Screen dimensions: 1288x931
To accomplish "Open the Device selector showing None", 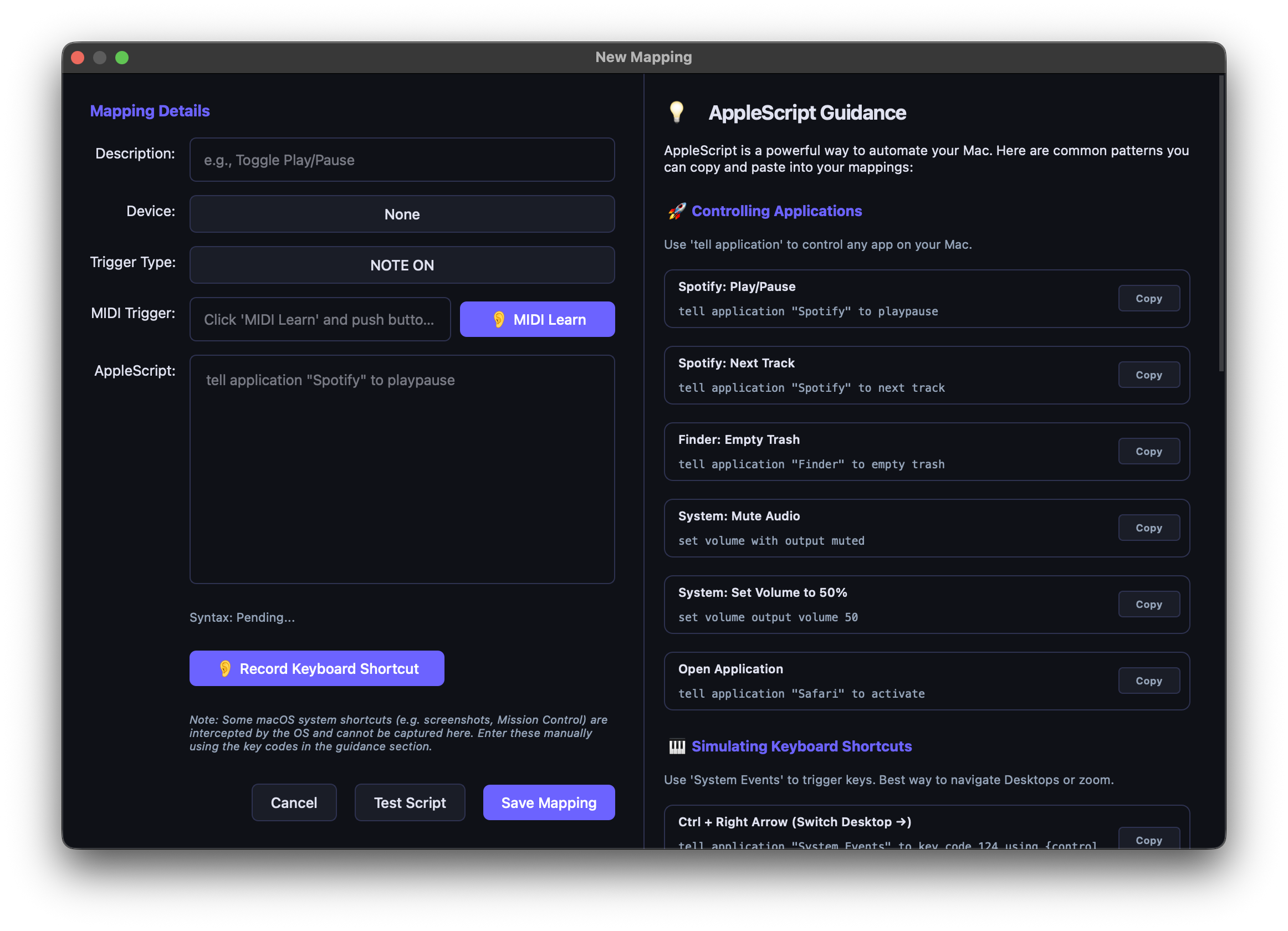I will [402, 214].
